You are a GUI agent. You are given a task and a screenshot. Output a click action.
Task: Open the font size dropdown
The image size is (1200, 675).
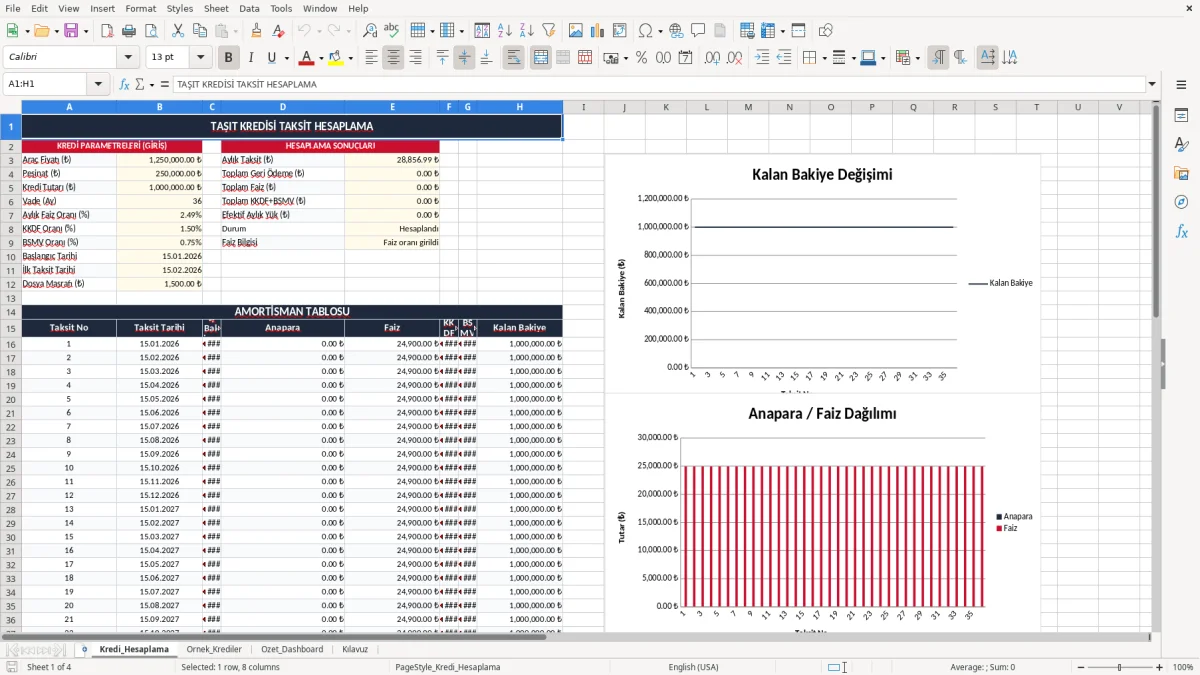tap(201, 58)
